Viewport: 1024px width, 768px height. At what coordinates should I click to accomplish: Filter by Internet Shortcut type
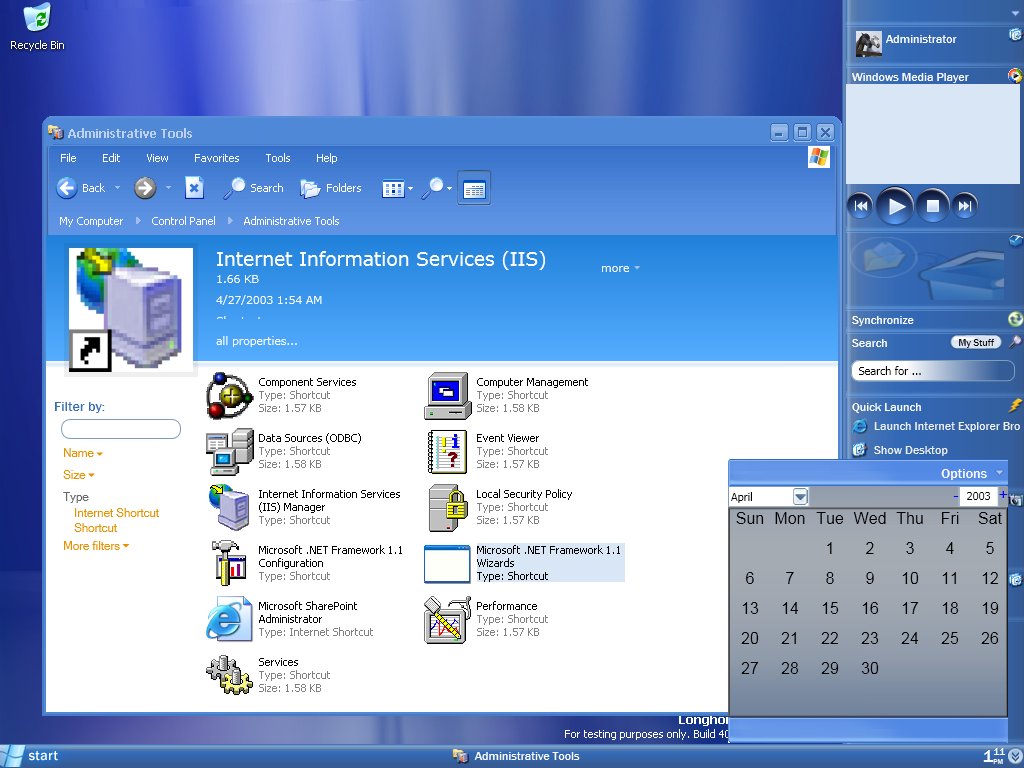point(116,513)
